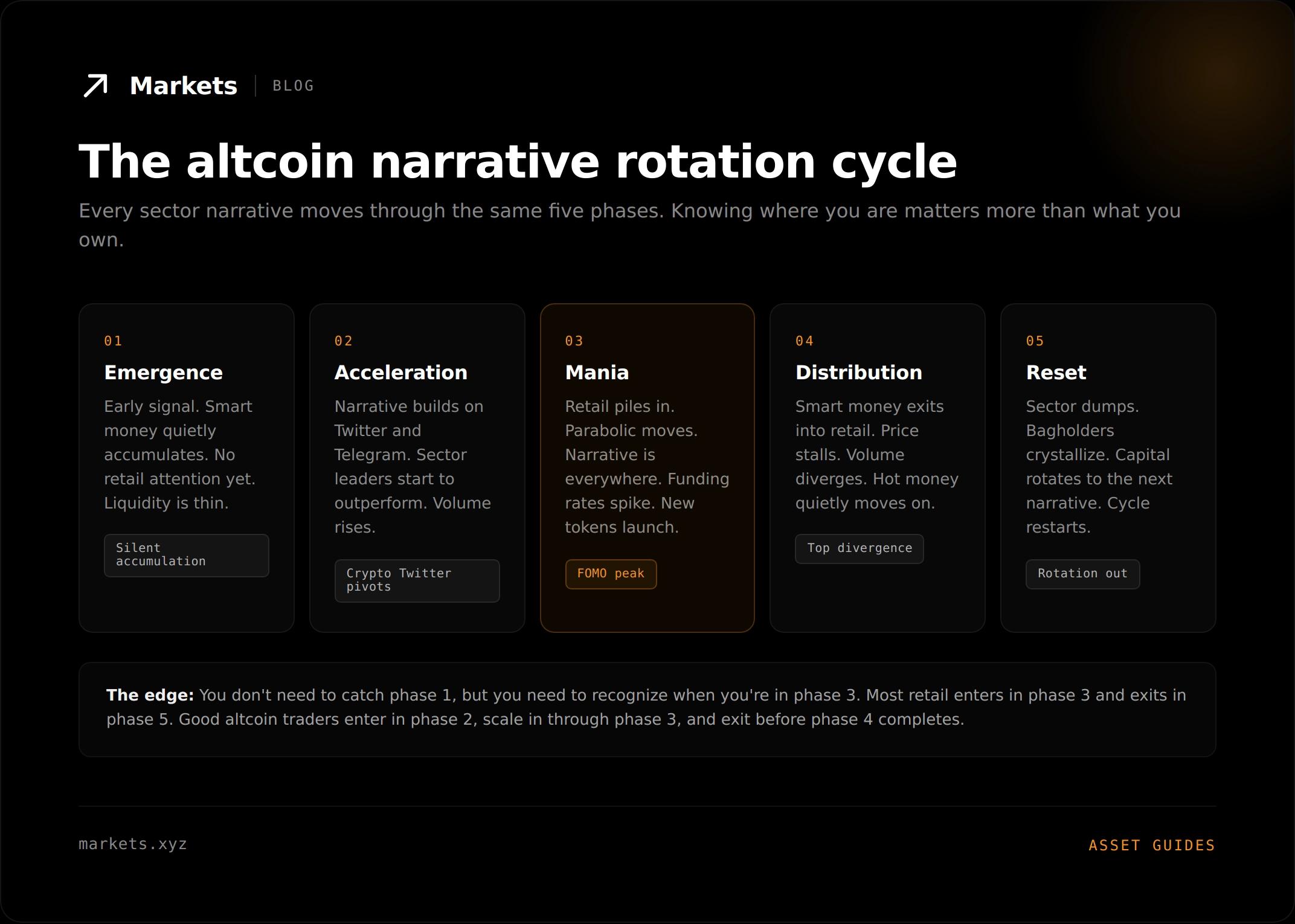The width and height of the screenshot is (1295, 924).
Task: Select the 02 phase number
Action: tap(344, 341)
